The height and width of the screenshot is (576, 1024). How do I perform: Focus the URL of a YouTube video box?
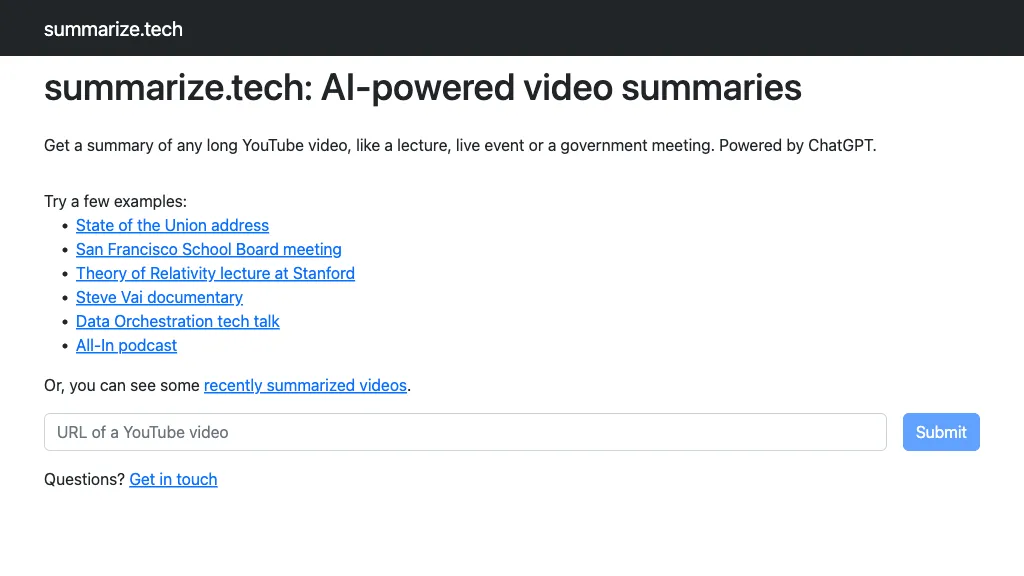coord(465,432)
